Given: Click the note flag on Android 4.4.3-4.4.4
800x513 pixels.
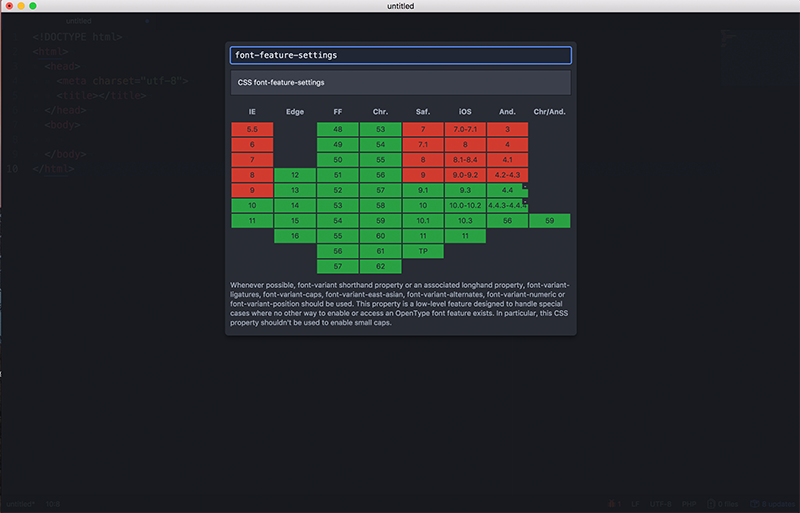Looking at the screenshot, I should point(526,202).
